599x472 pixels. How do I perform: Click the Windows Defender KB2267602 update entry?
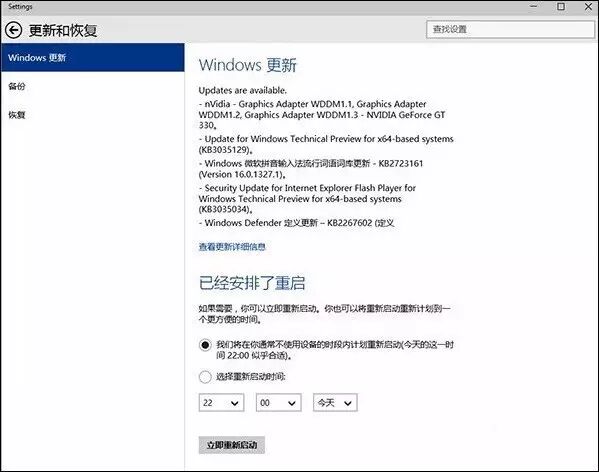296,223
